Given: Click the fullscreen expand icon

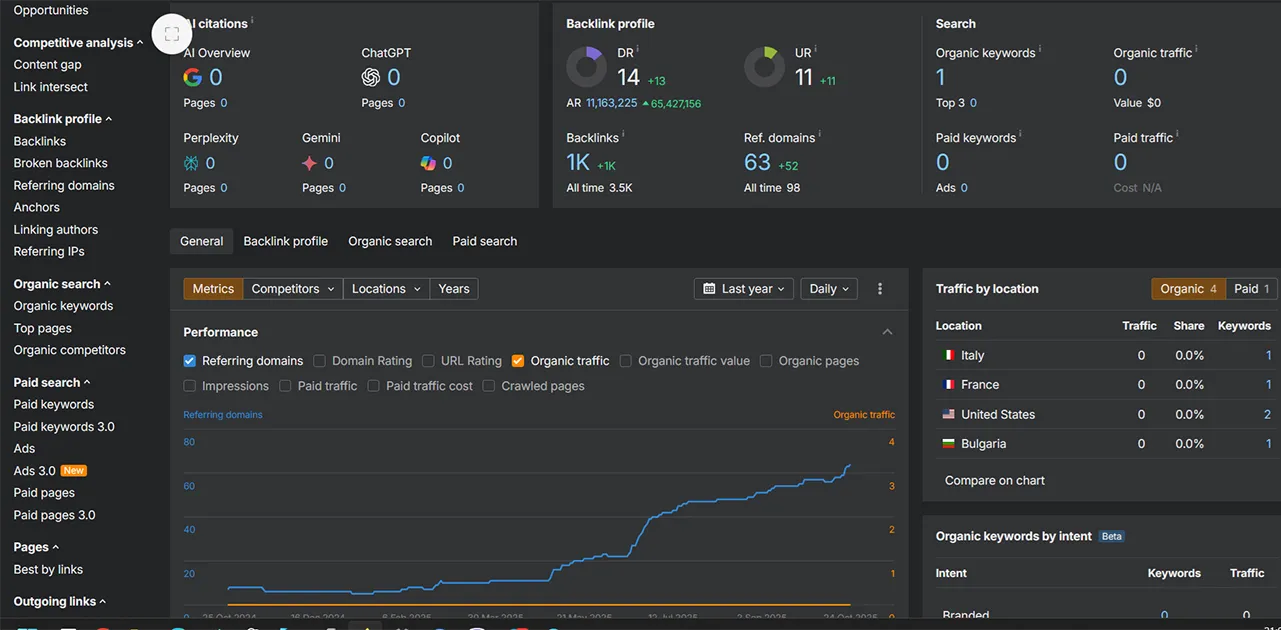Looking at the screenshot, I should point(172,33).
